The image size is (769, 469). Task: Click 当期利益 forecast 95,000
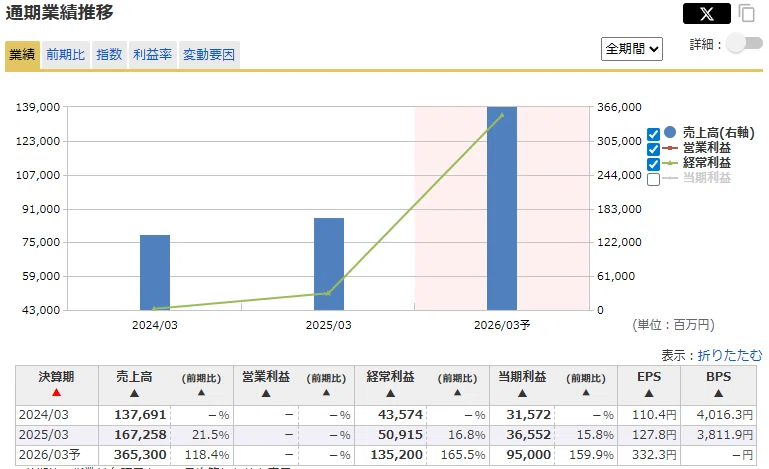pyautogui.click(x=528, y=455)
